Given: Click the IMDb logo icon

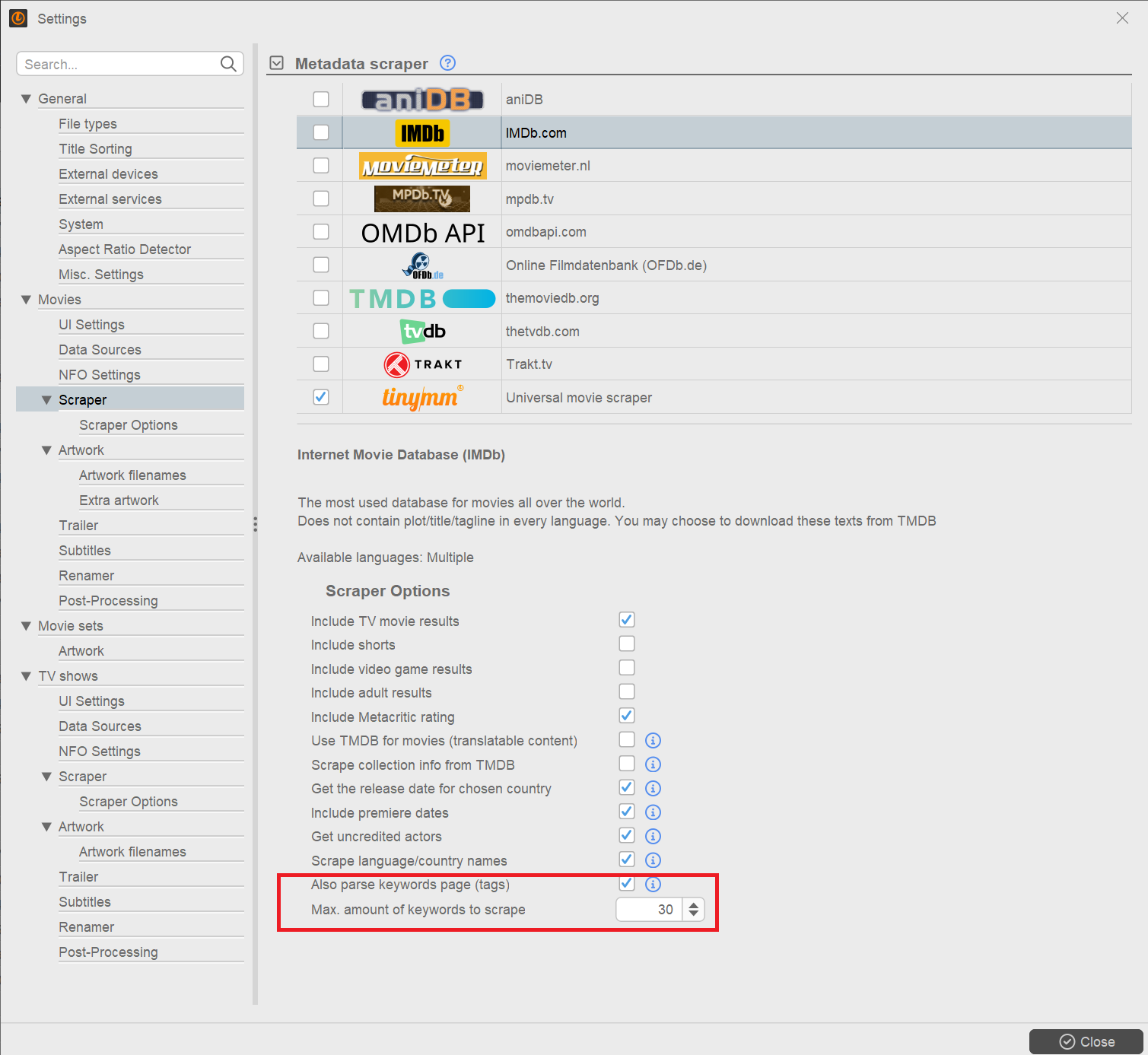Looking at the screenshot, I should [x=422, y=133].
